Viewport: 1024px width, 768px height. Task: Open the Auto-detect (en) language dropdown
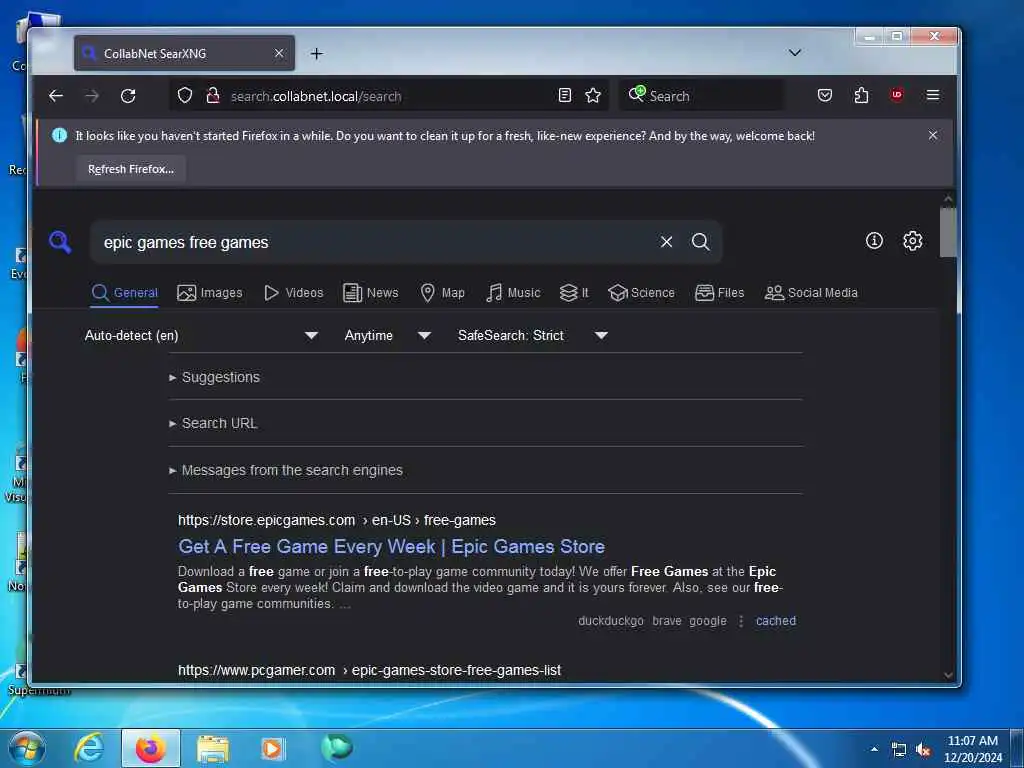pyautogui.click(x=201, y=336)
